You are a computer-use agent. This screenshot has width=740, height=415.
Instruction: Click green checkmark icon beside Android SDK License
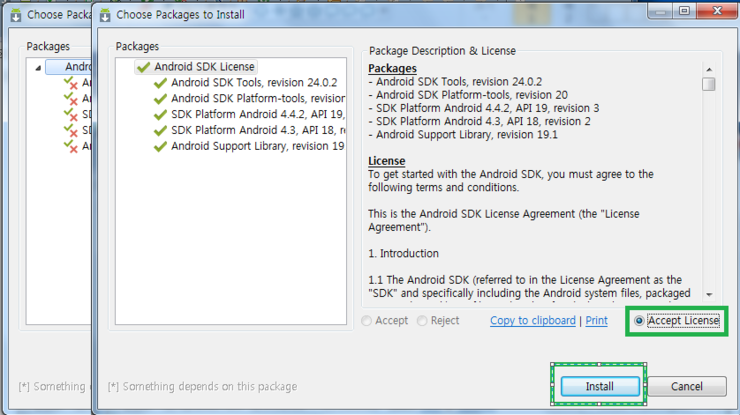click(x=143, y=67)
